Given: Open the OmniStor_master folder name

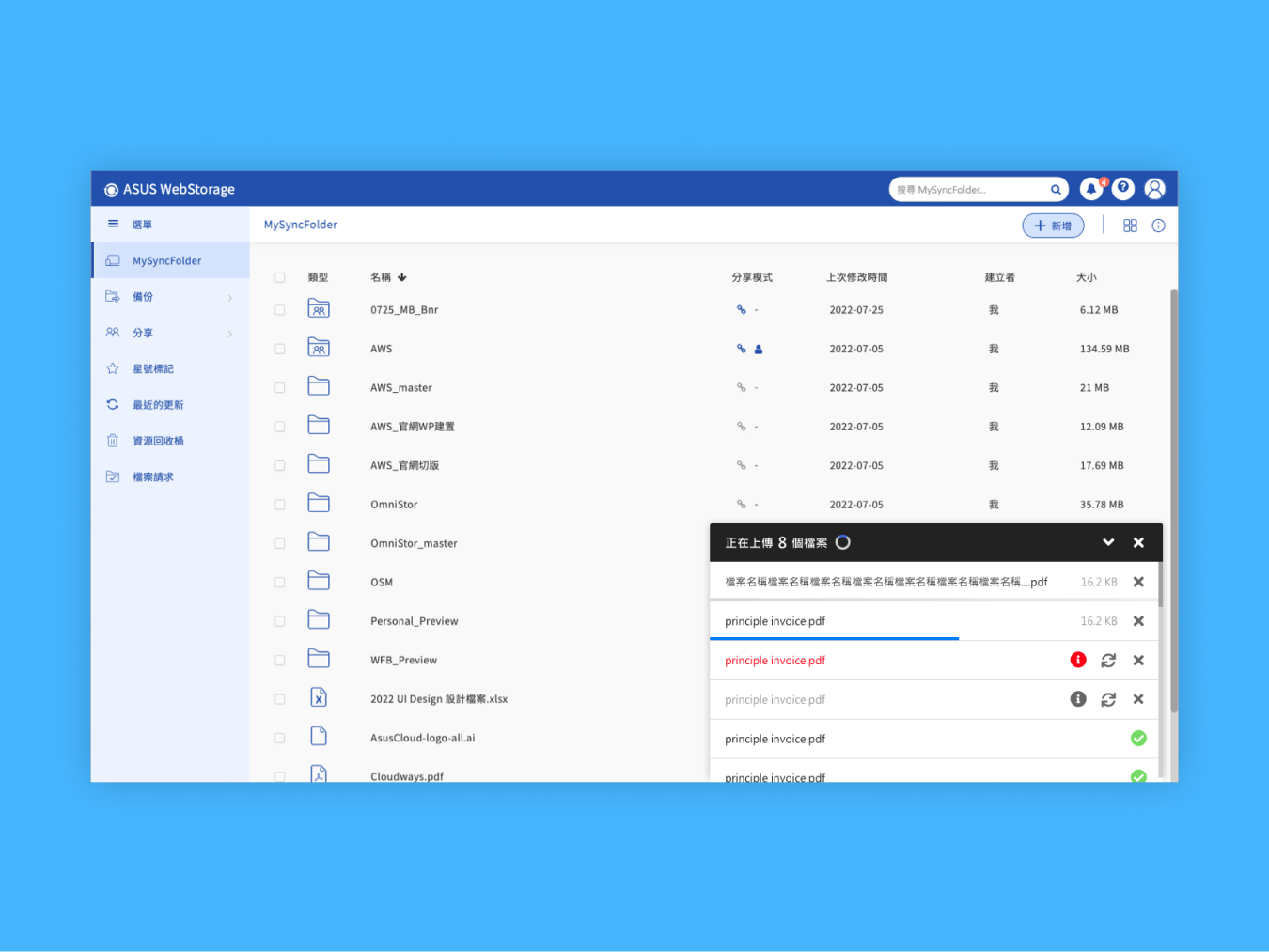Looking at the screenshot, I should click(x=414, y=543).
